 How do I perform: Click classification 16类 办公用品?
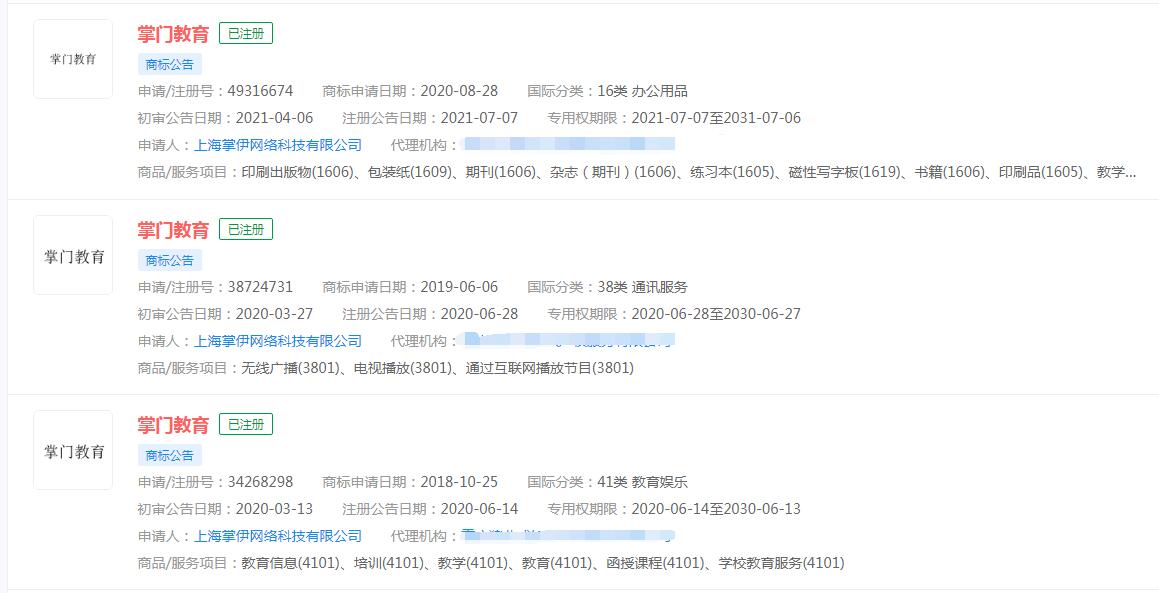pyautogui.click(x=642, y=91)
